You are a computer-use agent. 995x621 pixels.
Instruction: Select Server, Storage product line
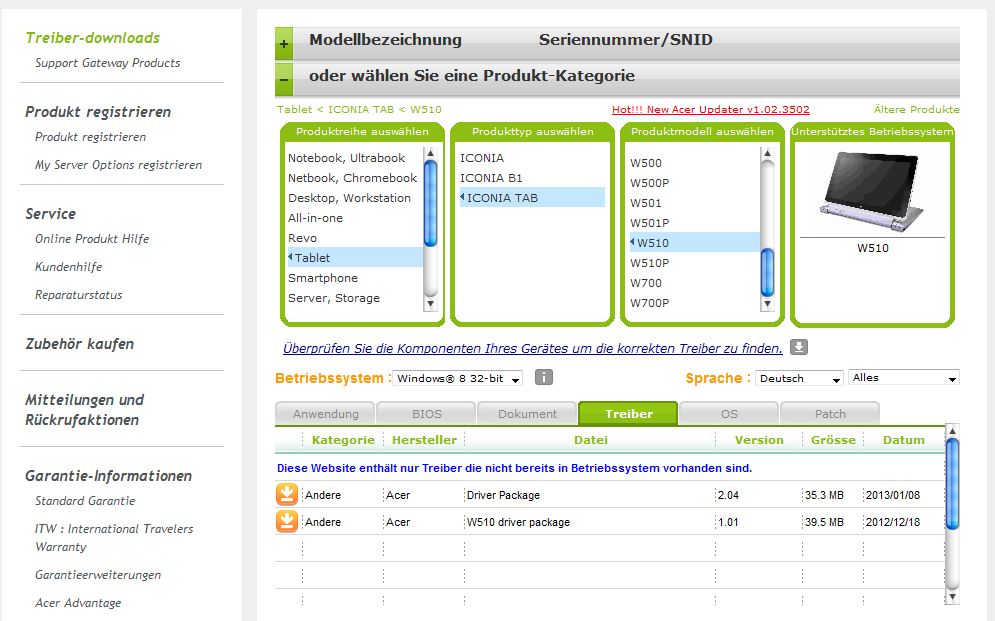[334, 297]
